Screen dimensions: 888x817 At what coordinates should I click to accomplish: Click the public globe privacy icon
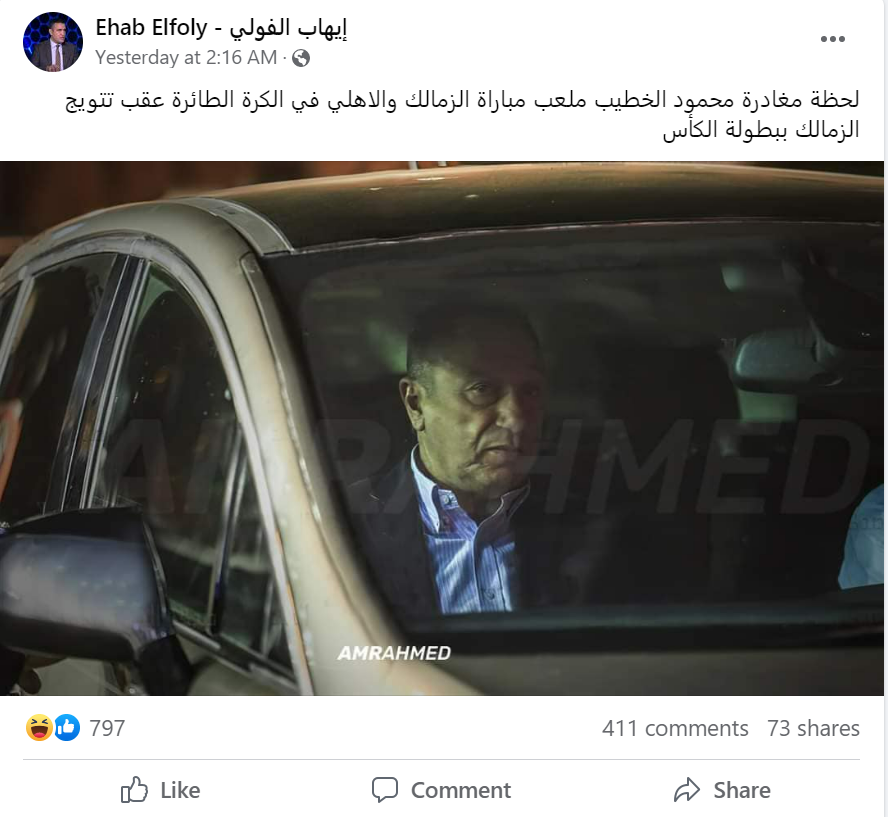click(301, 58)
